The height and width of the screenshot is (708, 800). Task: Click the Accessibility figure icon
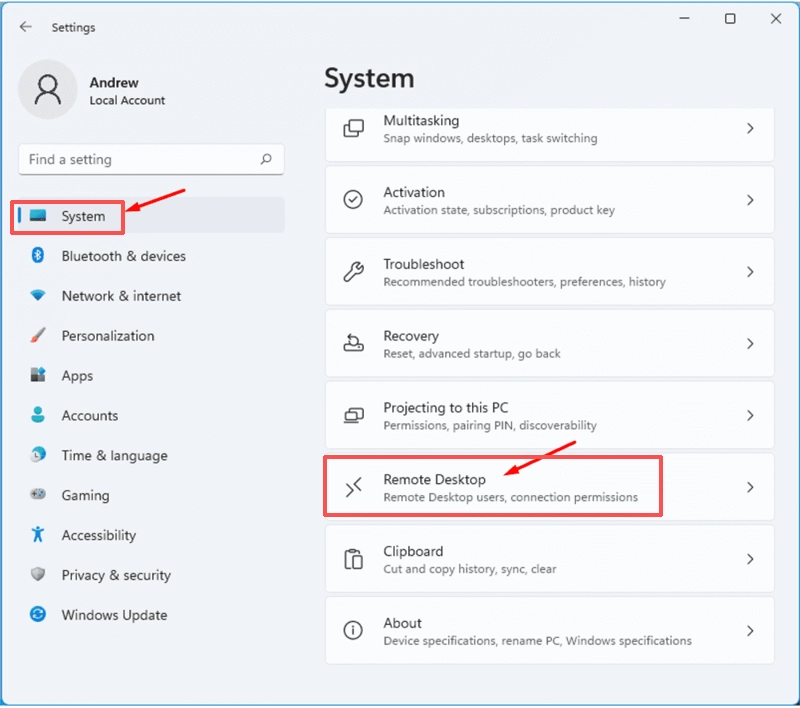(38, 534)
